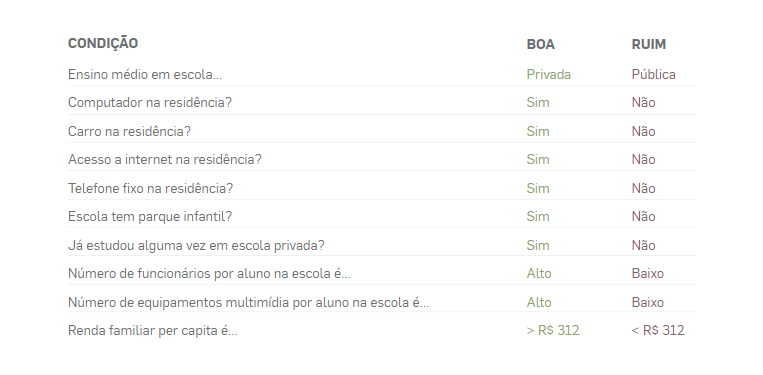
Task: Click 'Não' for Carro na residência
Action: (643, 131)
